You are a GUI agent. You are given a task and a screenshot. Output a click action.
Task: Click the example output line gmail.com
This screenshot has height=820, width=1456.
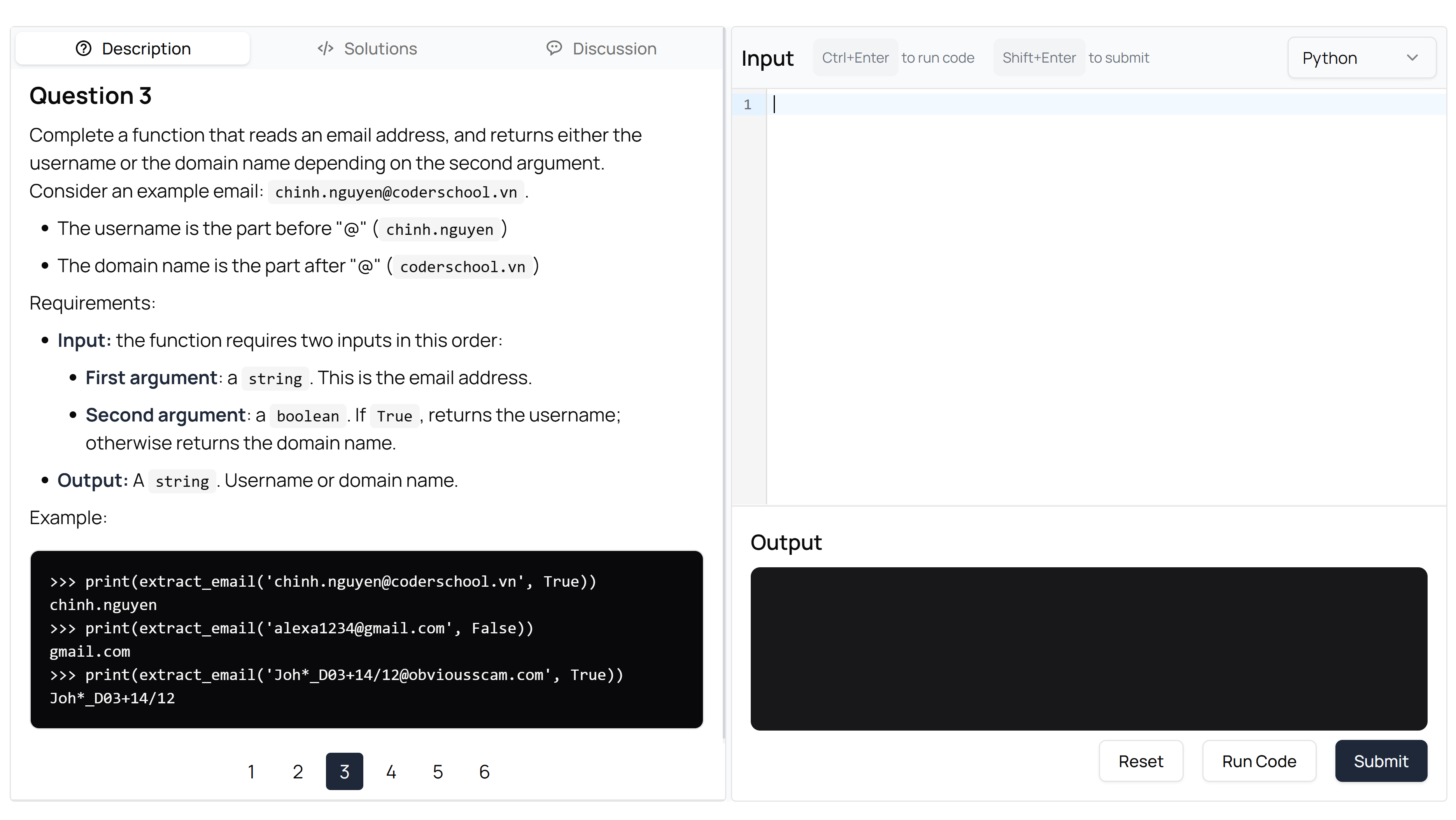click(90, 652)
